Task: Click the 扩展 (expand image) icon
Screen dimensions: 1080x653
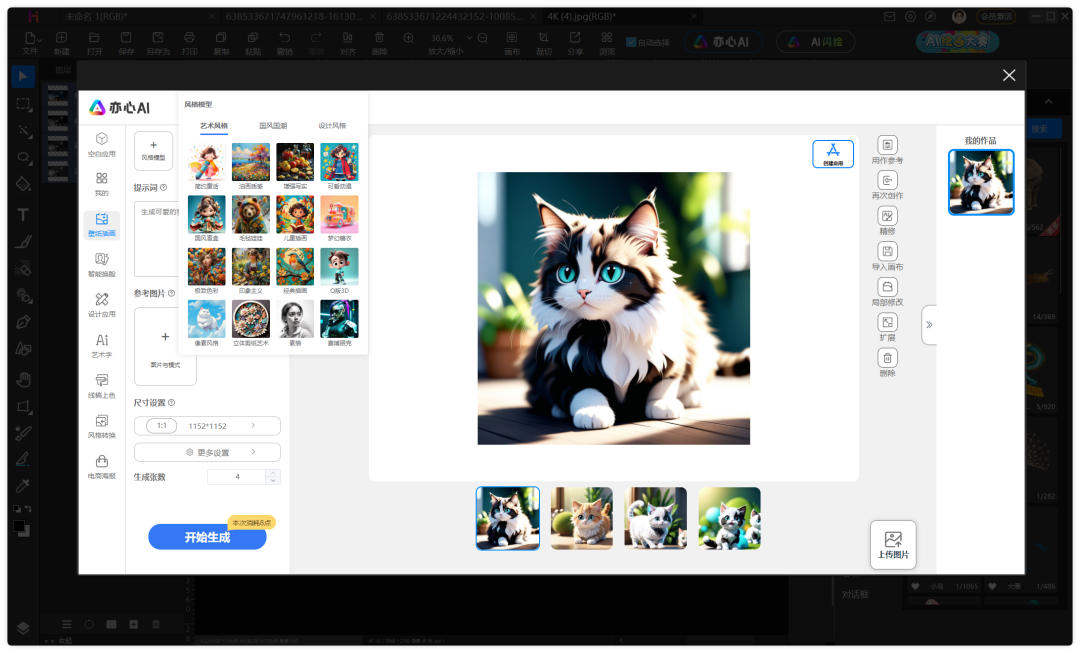Action: tap(887, 322)
